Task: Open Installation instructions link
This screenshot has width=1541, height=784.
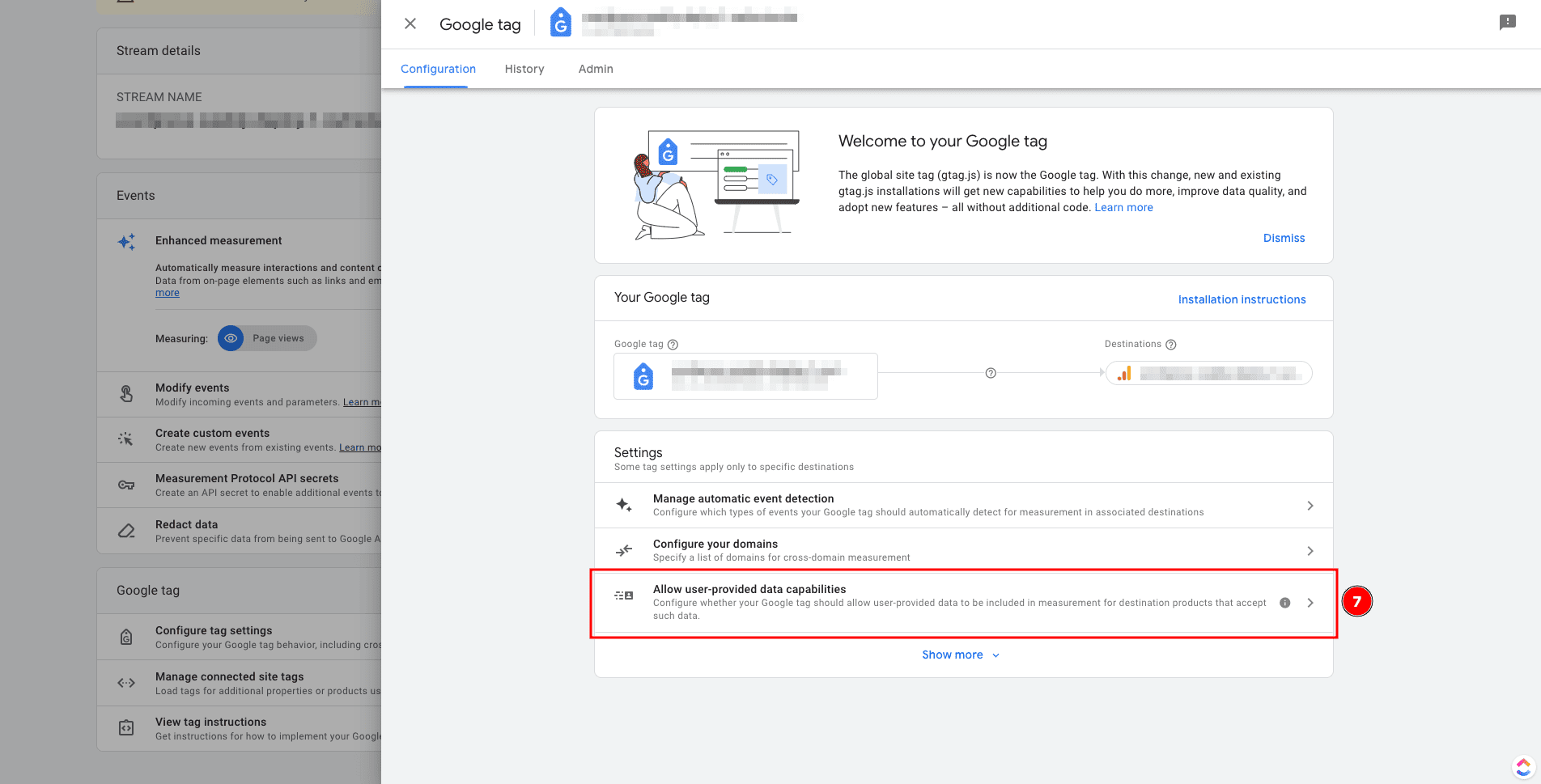Action: (1242, 299)
